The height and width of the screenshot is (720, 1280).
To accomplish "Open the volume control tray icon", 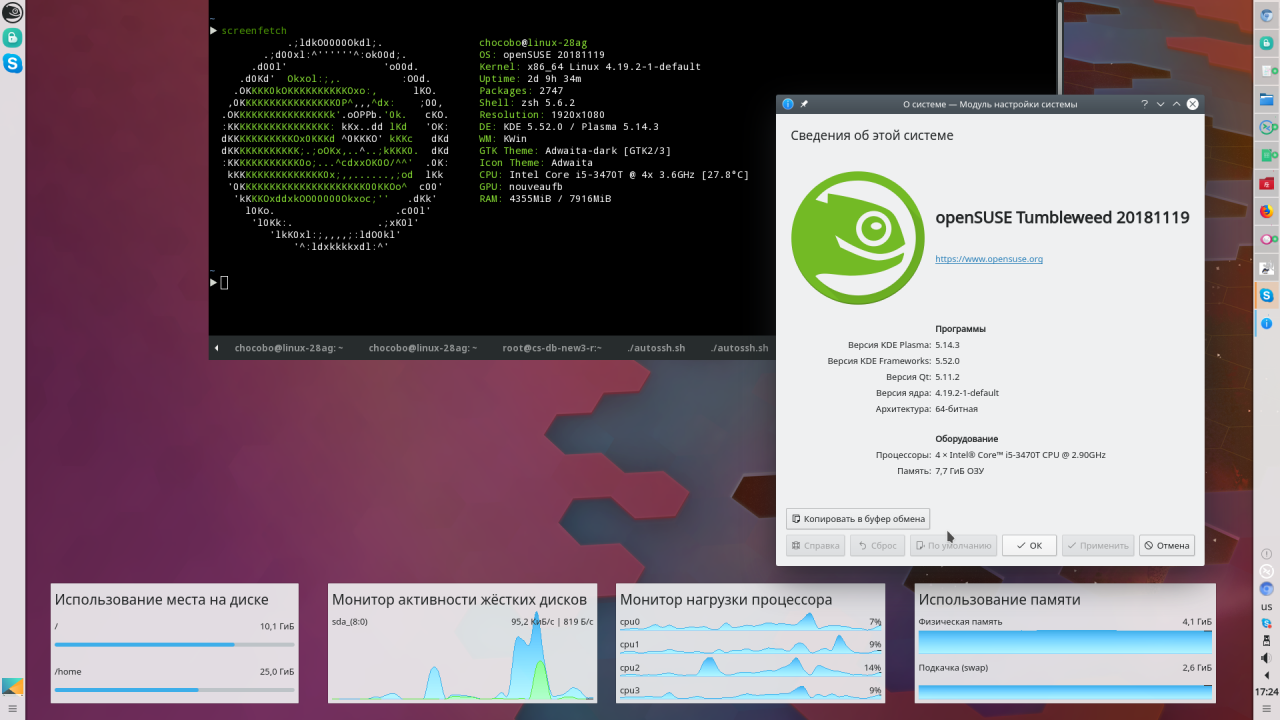I will pos(1266,658).
